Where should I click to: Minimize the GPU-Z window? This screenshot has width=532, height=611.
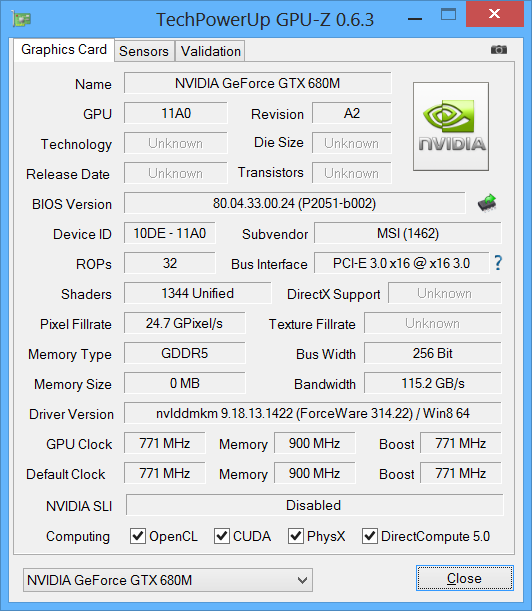415,19
